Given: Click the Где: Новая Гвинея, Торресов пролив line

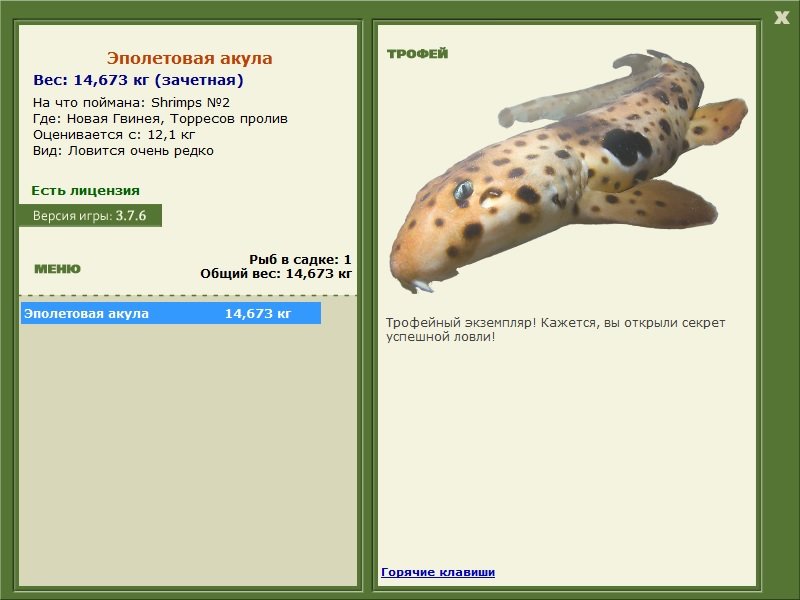Looking at the screenshot, I should click(x=160, y=119).
